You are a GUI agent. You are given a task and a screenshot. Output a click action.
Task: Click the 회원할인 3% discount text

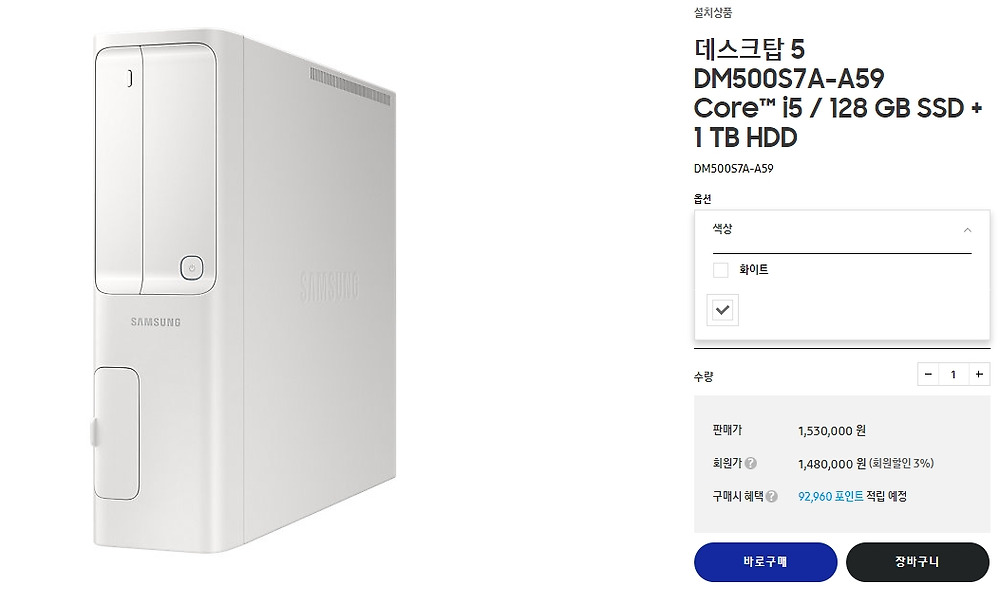901,463
